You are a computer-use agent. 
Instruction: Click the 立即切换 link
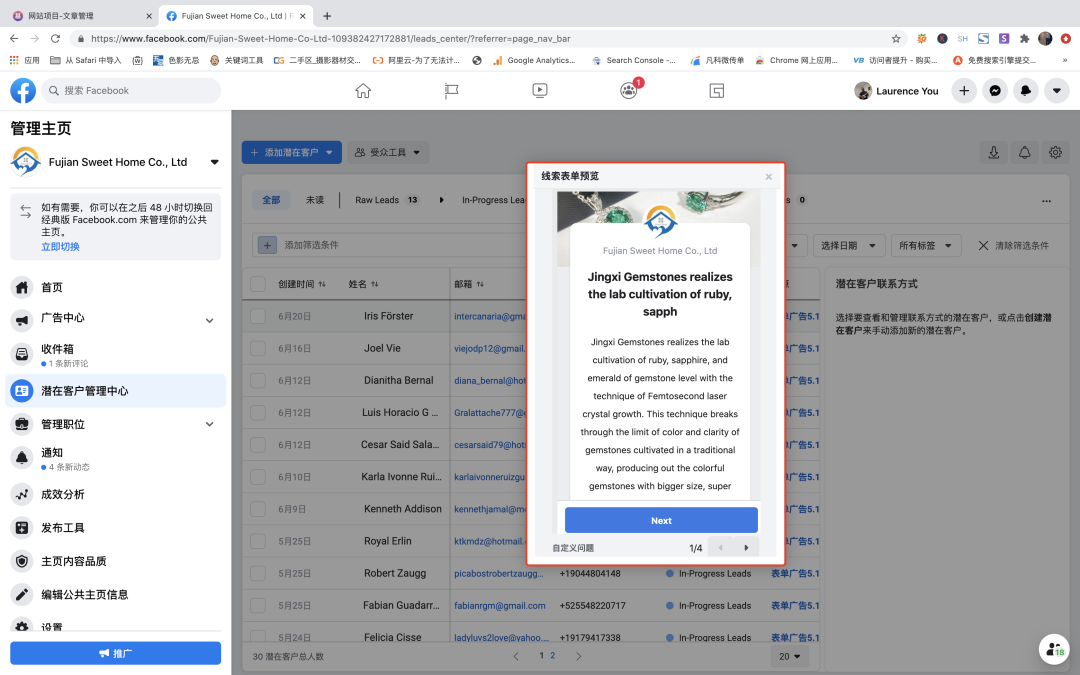pyautogui.click(x=60, y=247)
